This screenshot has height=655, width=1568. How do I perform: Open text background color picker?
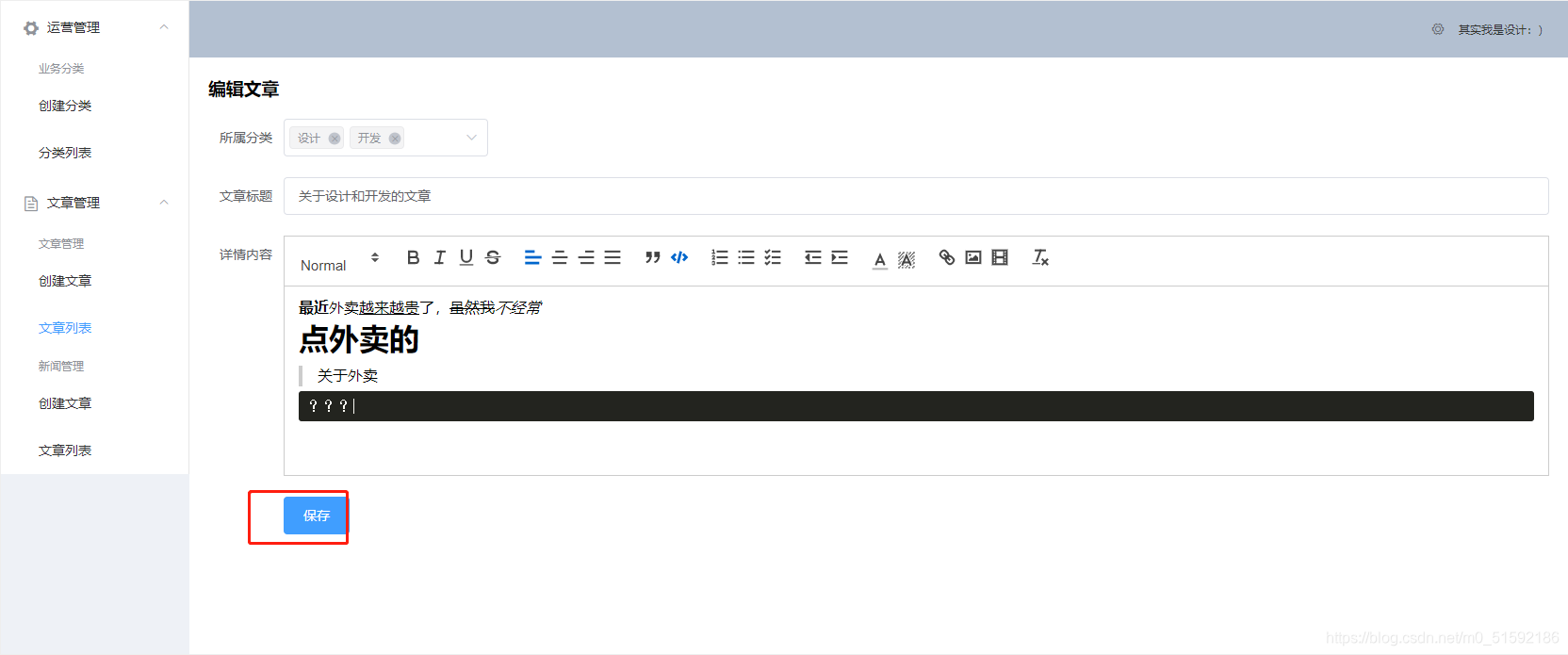coord(906,259)
